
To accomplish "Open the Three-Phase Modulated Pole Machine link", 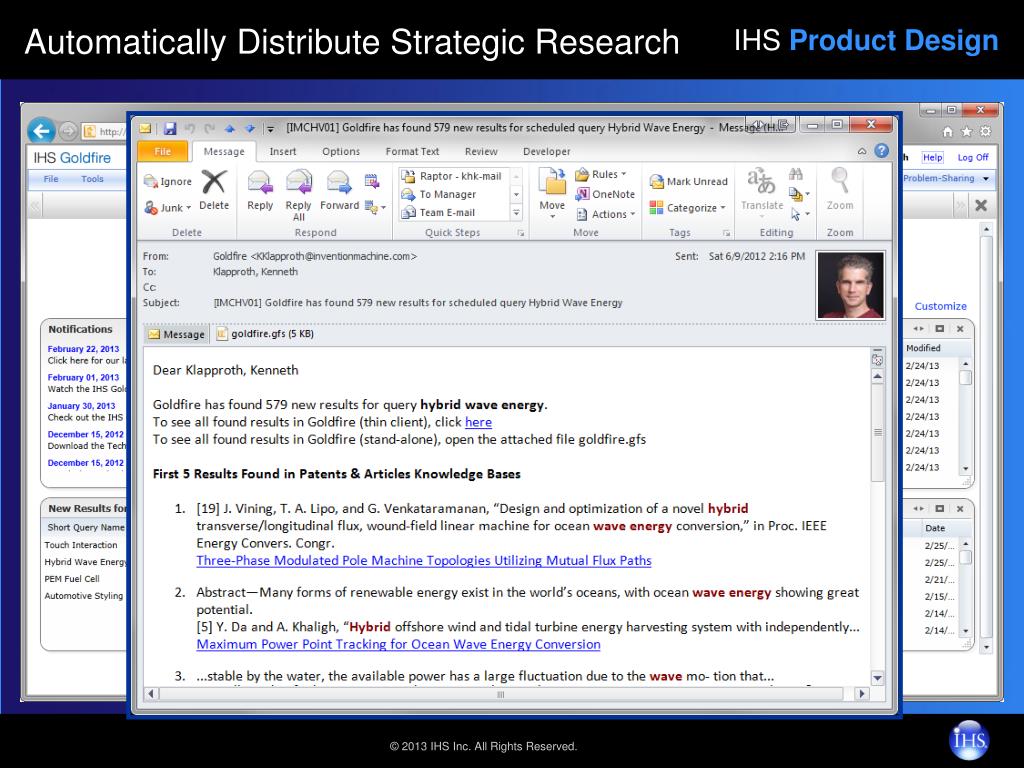I will pos(424,560).
